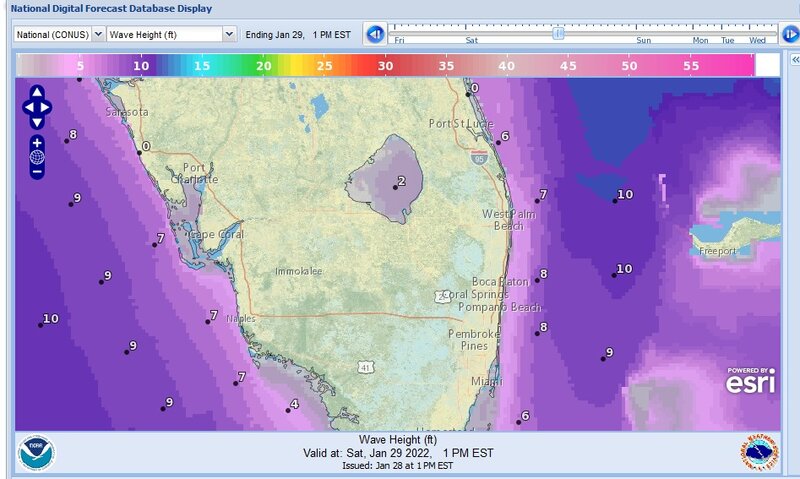Image resolution: width=800 pixels, height=479 pixels.
Task: Pan the map down with arrow
Action: tap(36, 121)
